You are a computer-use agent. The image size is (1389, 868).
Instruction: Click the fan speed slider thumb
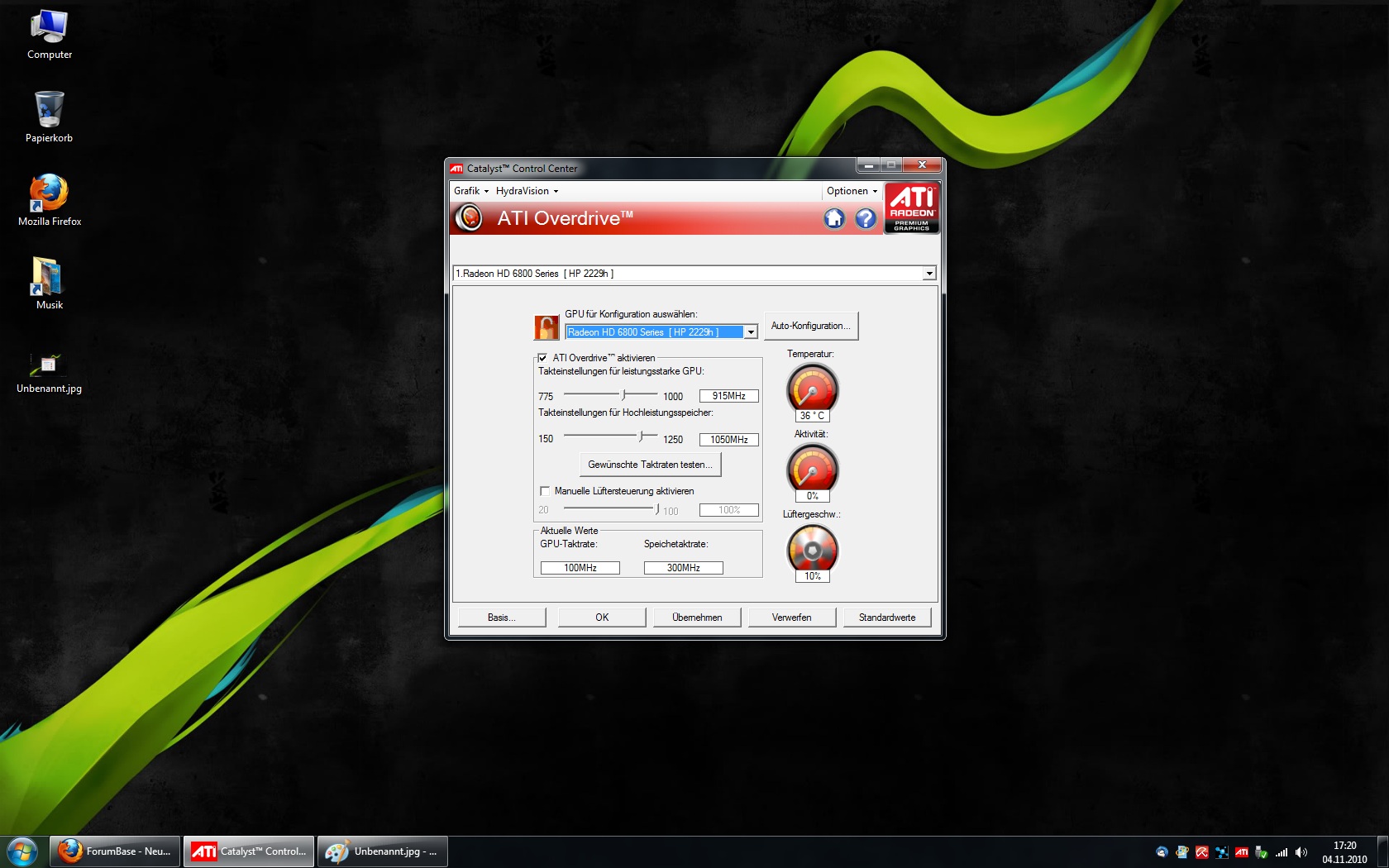657,509
